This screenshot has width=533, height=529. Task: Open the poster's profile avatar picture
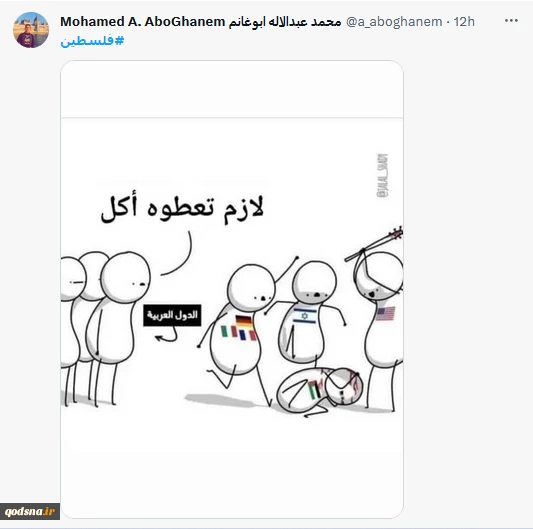click(x=31, y=30)
